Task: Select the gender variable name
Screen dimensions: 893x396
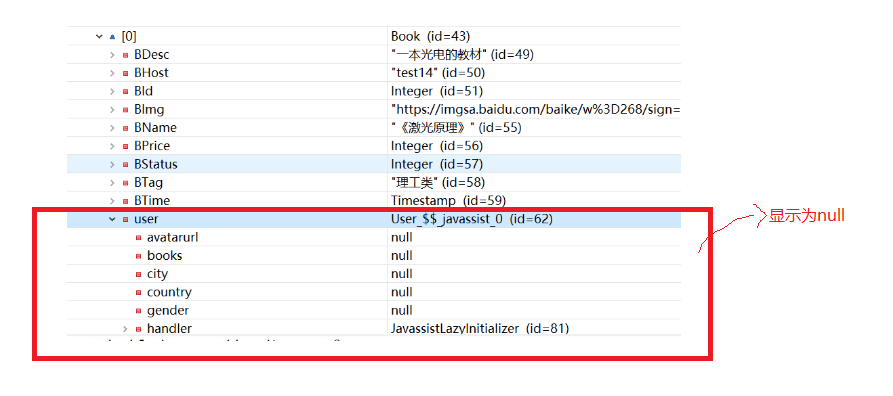Action: click(167, 311)
